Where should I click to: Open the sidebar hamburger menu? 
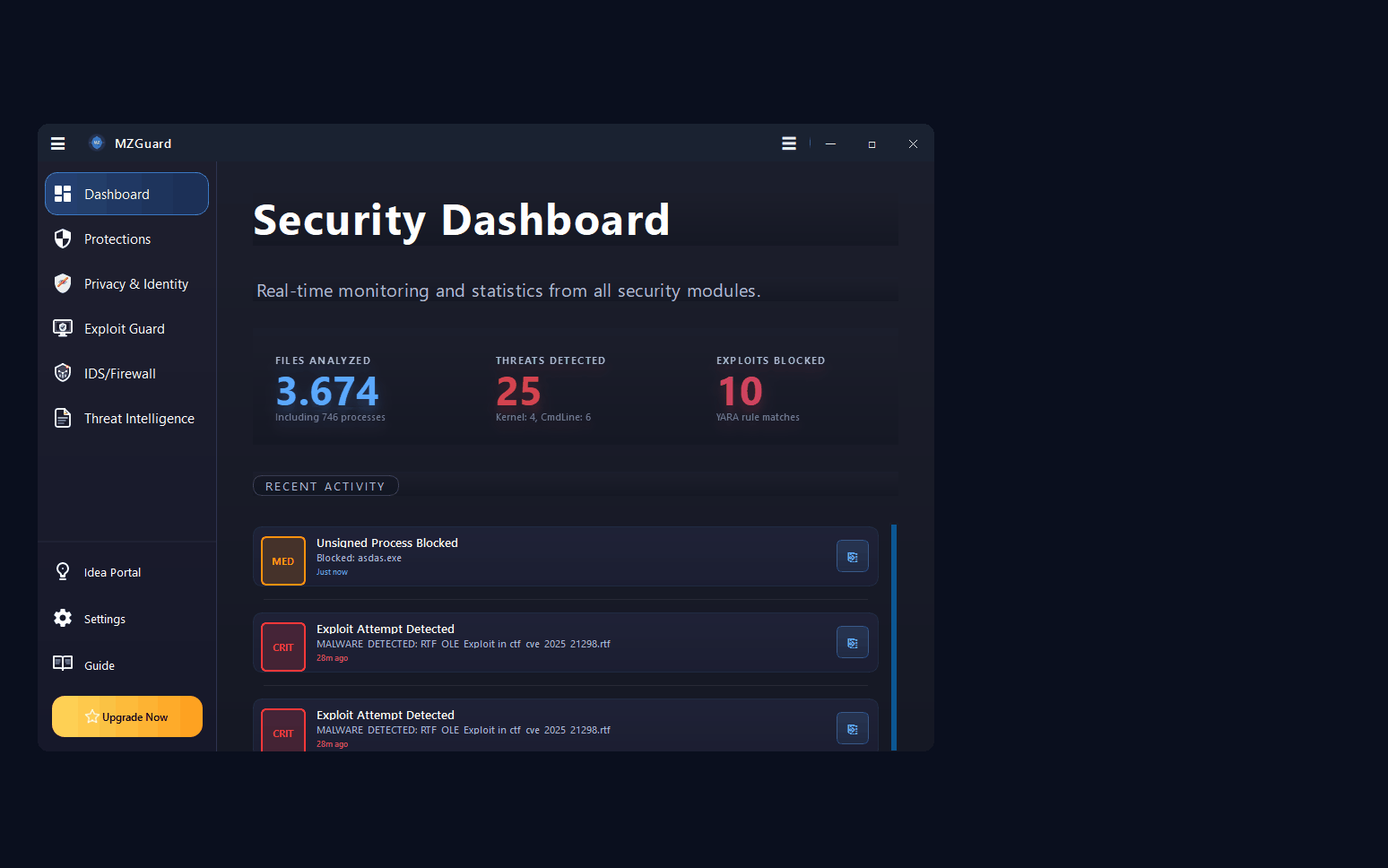[x=57, y=143]
